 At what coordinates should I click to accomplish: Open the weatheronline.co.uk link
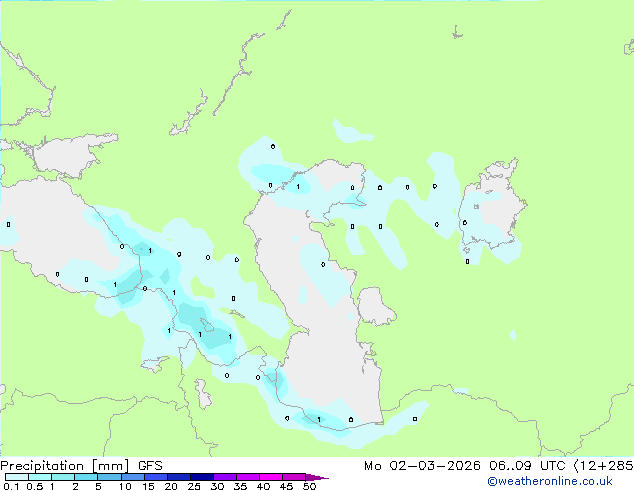550,481
